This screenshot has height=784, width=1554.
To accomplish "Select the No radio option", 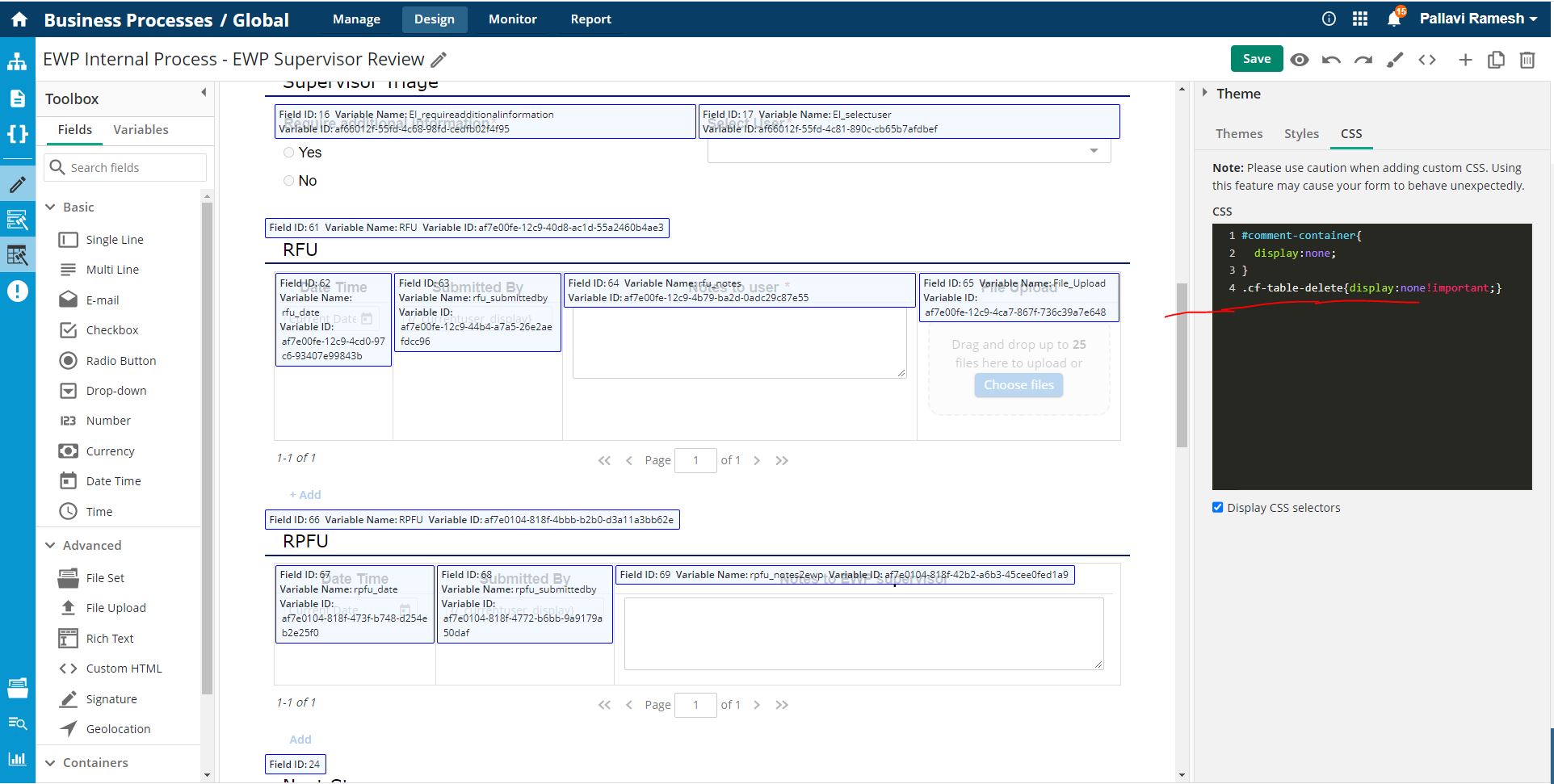I will (x=289, y=181).
